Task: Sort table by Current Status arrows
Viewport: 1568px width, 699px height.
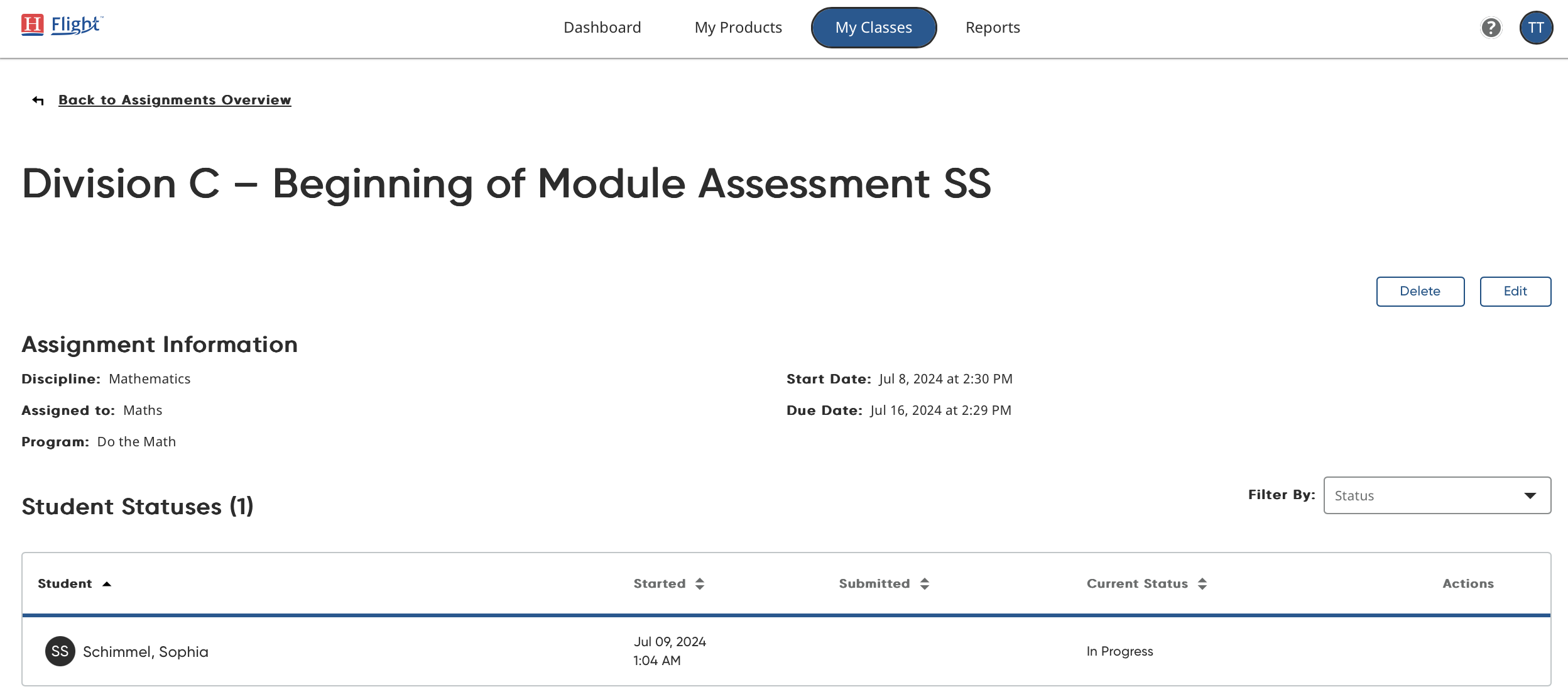Action: pos(1202,584)
